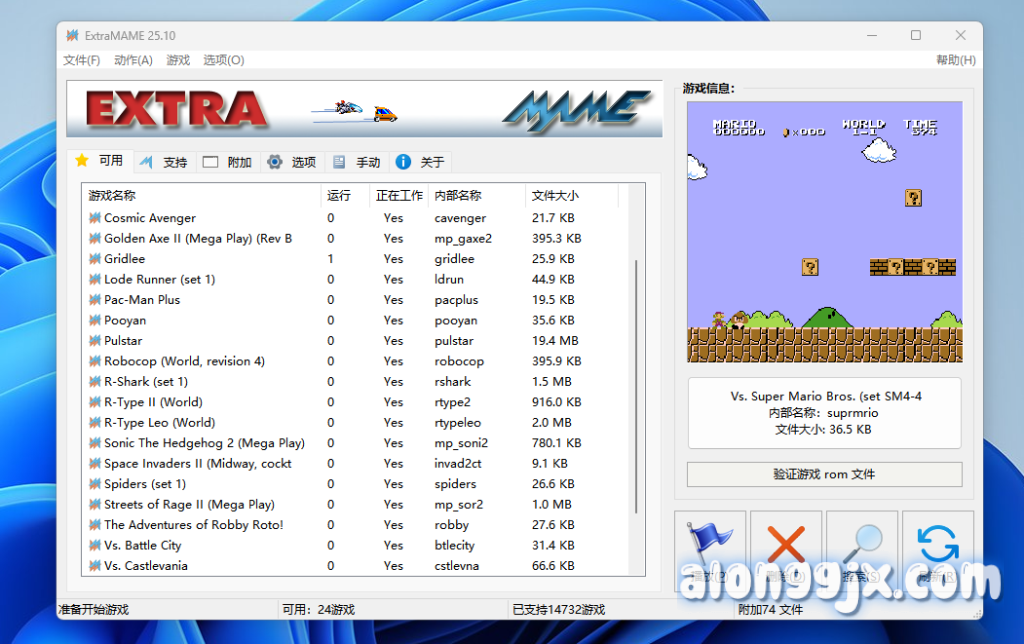The image size is (1024, 644).
Task: Open the 帮助(H) menu
Action: pyautogui.click(x=955, y=60)
